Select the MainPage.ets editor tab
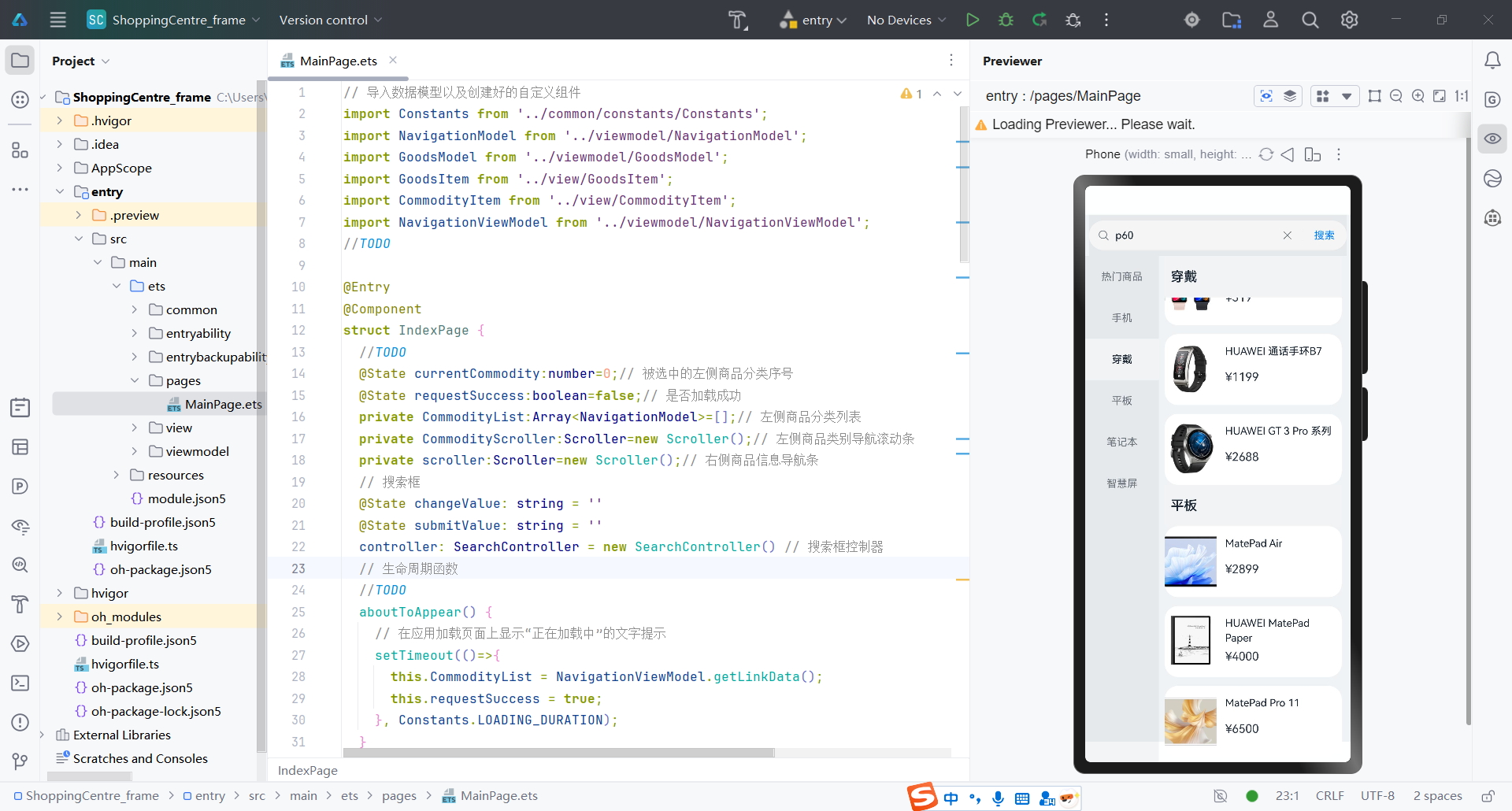 (338, 61)
